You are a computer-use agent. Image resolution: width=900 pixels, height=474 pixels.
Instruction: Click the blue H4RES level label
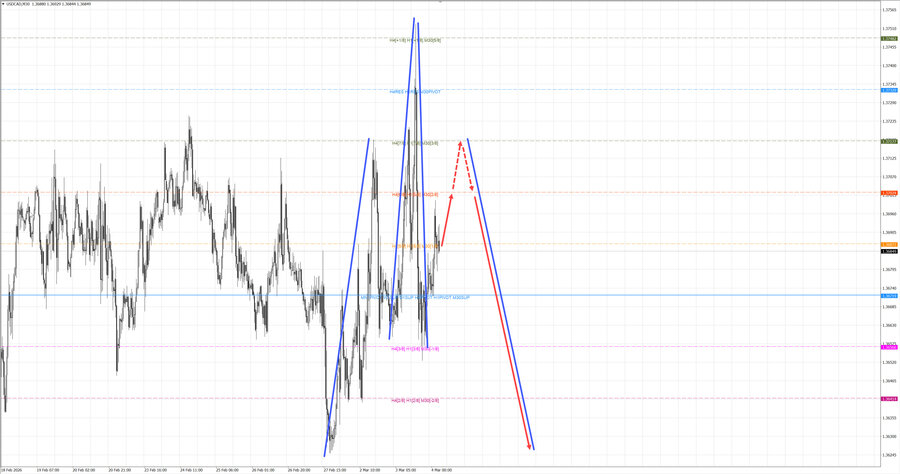415,92
